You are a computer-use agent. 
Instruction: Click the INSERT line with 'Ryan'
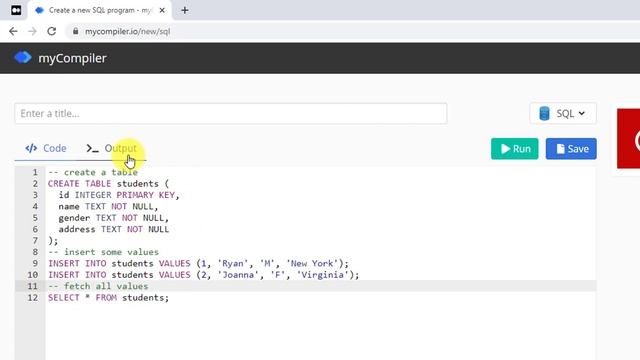(x=198, y=263)
